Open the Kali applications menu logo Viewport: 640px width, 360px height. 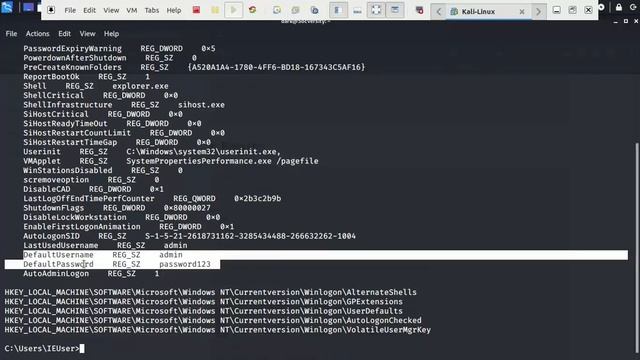pyautogui.click(x=7, y=7)
